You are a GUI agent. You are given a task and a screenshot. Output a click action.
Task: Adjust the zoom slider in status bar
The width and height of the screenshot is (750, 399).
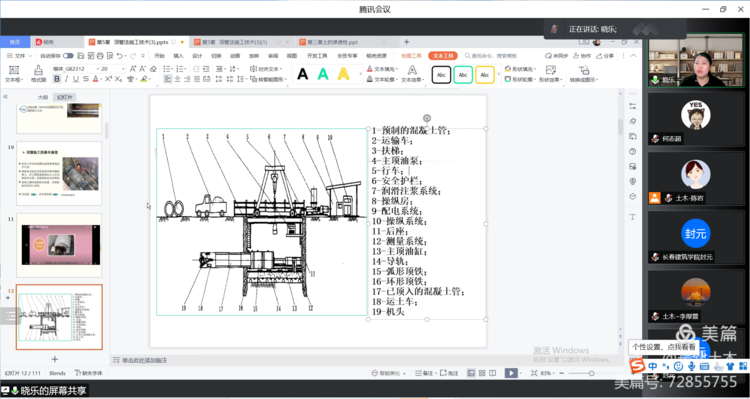click(591, 373)
